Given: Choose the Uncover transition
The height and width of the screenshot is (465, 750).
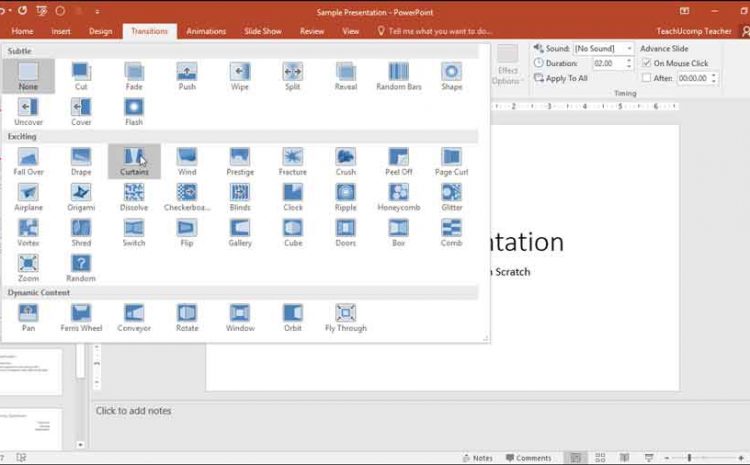Looking at the screenshot, I should point(28,111).
